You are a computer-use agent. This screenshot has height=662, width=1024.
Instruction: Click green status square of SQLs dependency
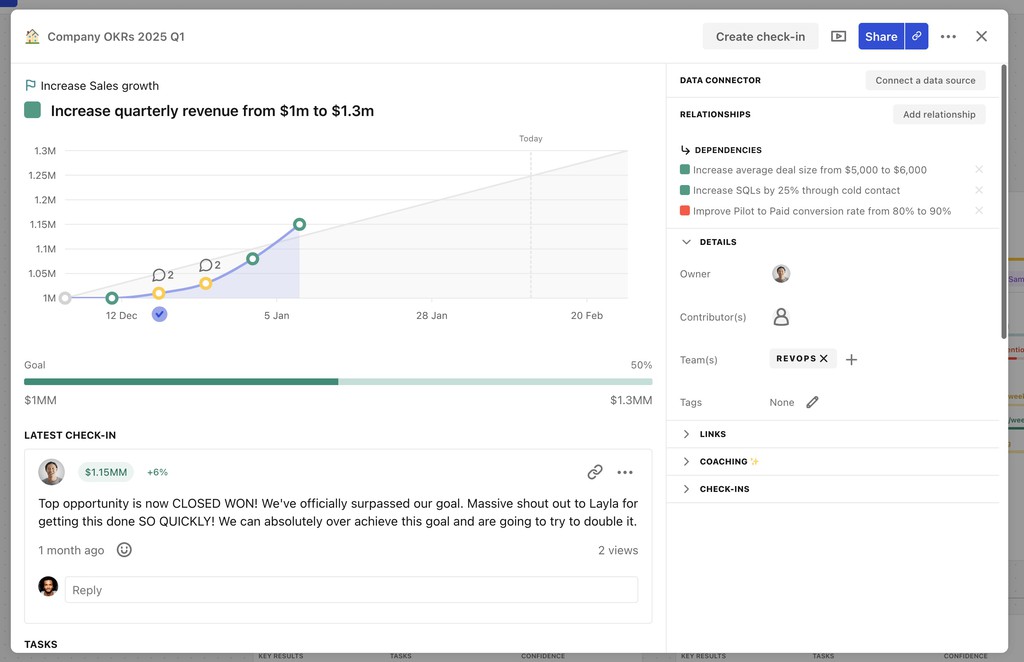(x=684, y=190)
